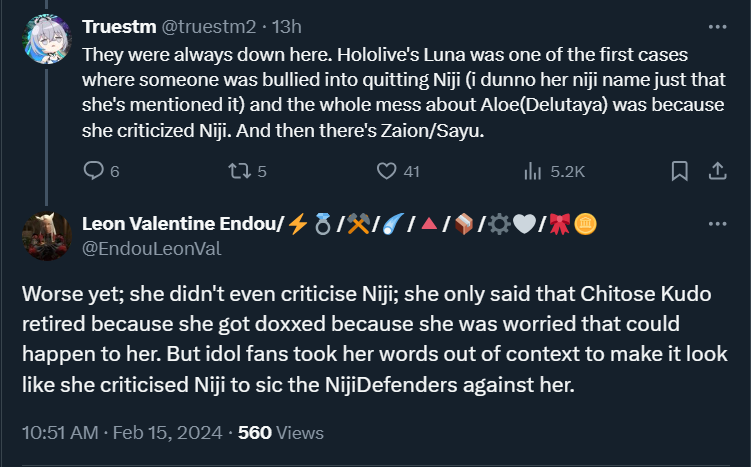Image resolution: width=751 pixels, height=467 pixels.
Task: Click the 5 reposts count
Action: pyautogui.click(x=262, y=171)
